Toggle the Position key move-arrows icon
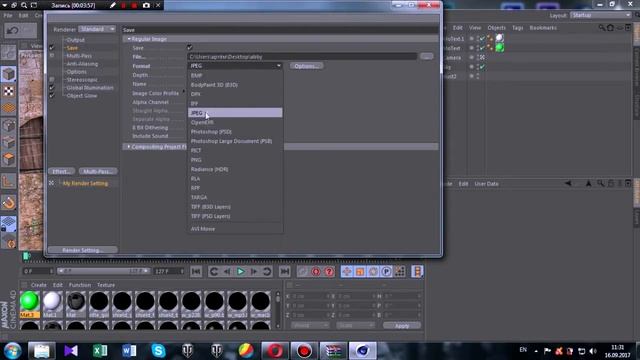The image size is (640, 360). (x=347, y=271)
